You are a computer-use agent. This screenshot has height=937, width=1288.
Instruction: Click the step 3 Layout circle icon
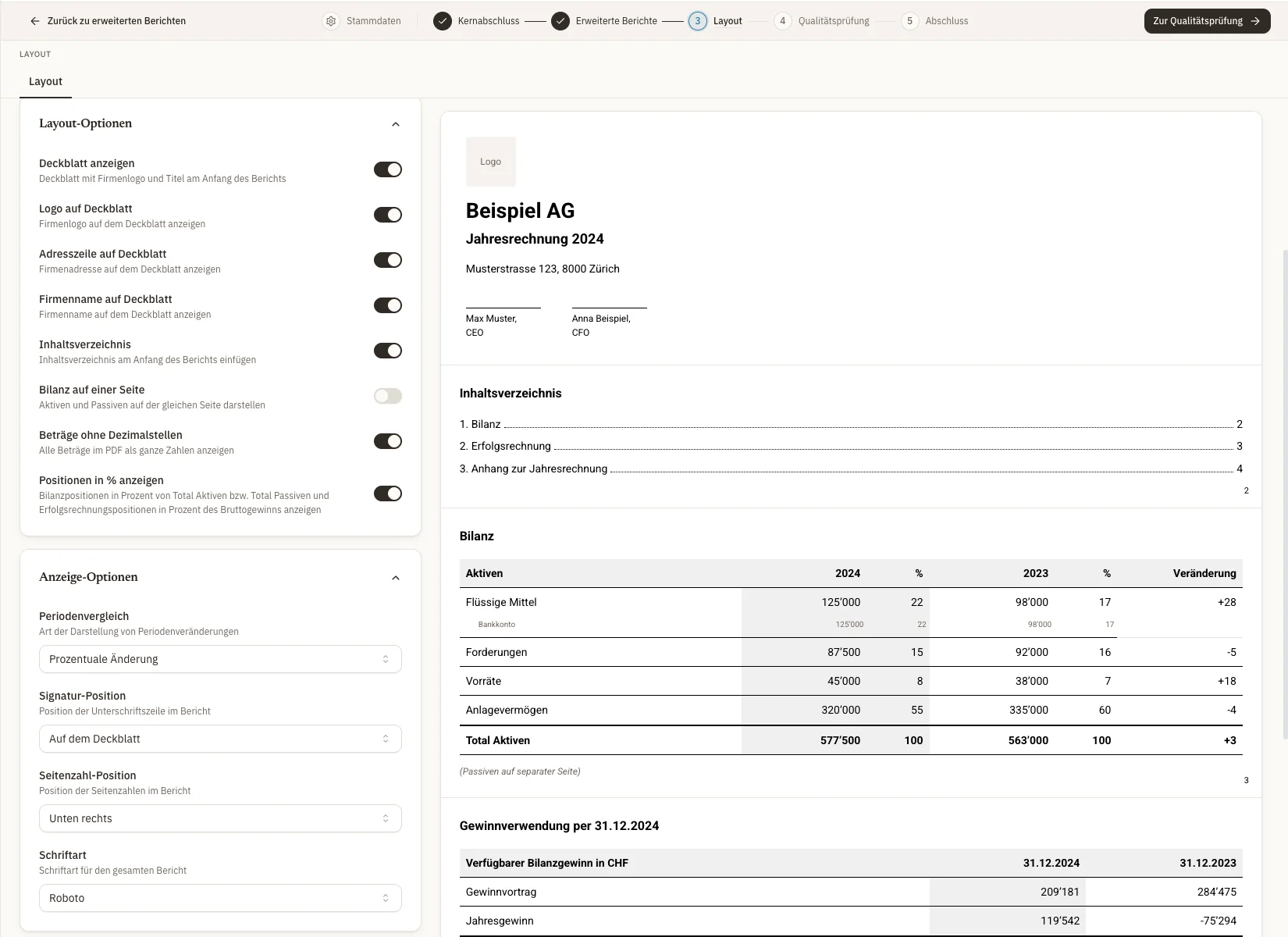pyautogui.click(x=698, y=21)
